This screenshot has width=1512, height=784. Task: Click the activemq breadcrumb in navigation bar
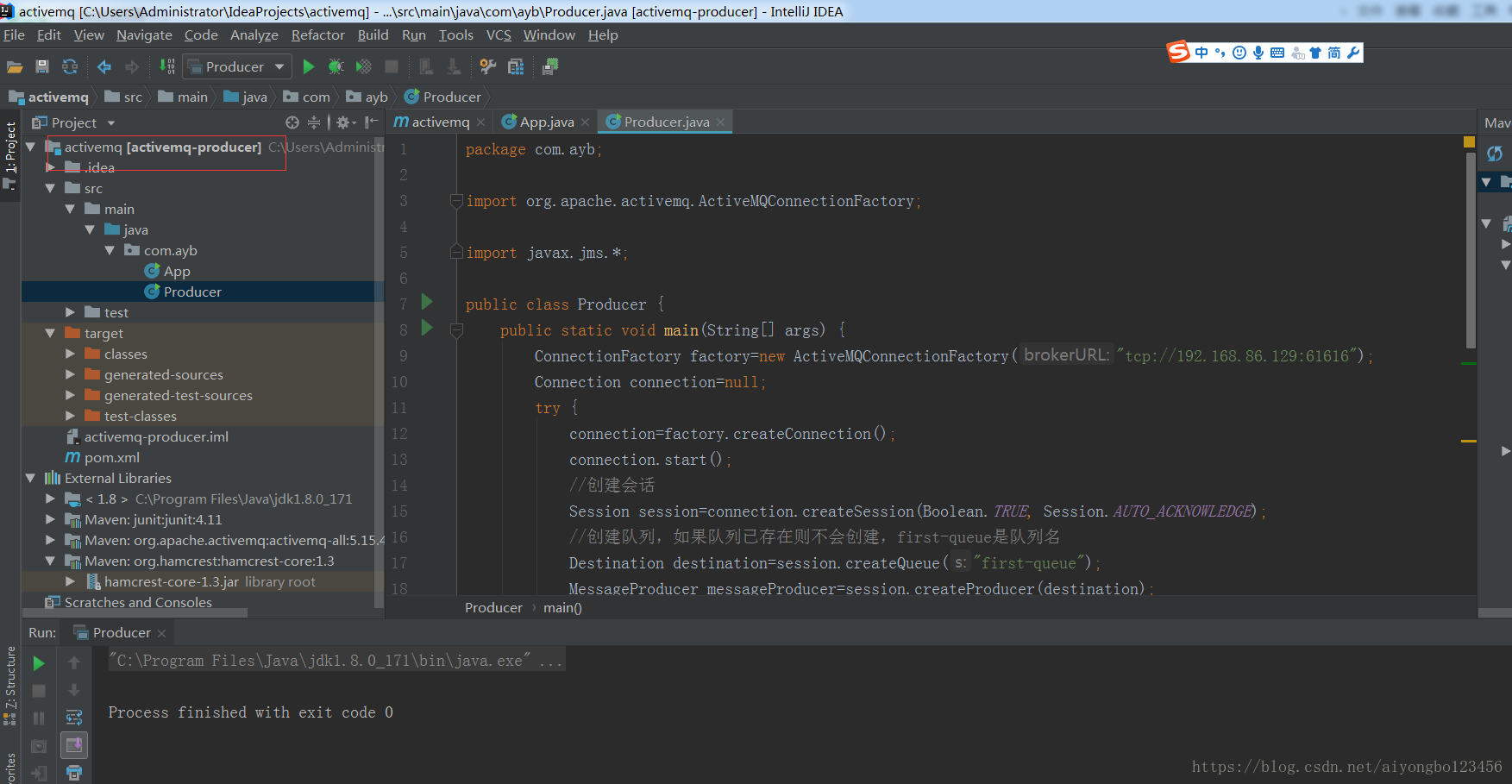click(x=48, y=97)
